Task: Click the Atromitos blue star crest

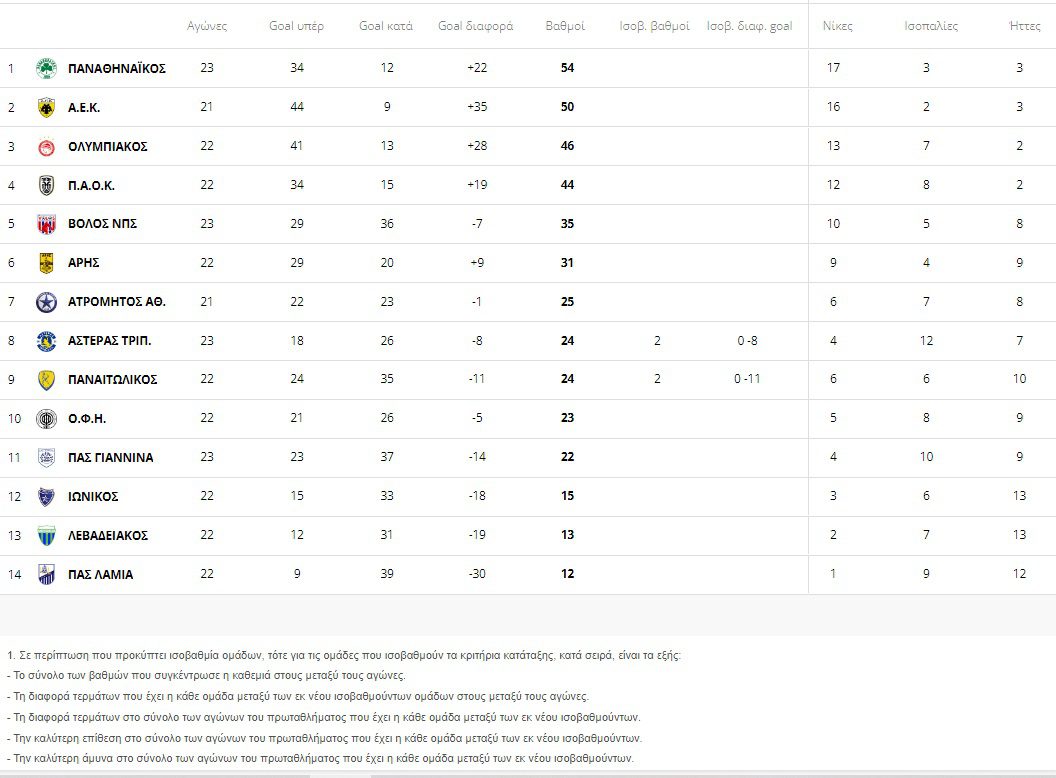Action: coord(46,302)
